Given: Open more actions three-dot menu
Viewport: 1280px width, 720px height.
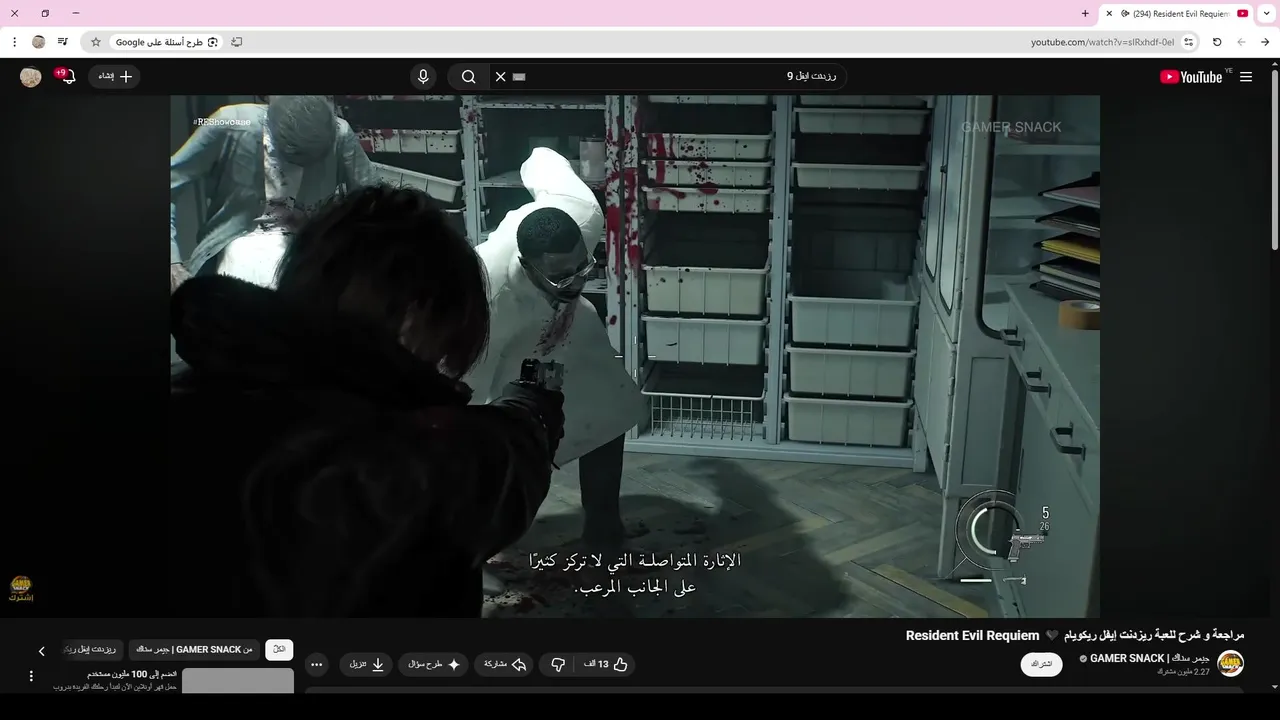Looking at the screenshot, I should tap(317, 664).
